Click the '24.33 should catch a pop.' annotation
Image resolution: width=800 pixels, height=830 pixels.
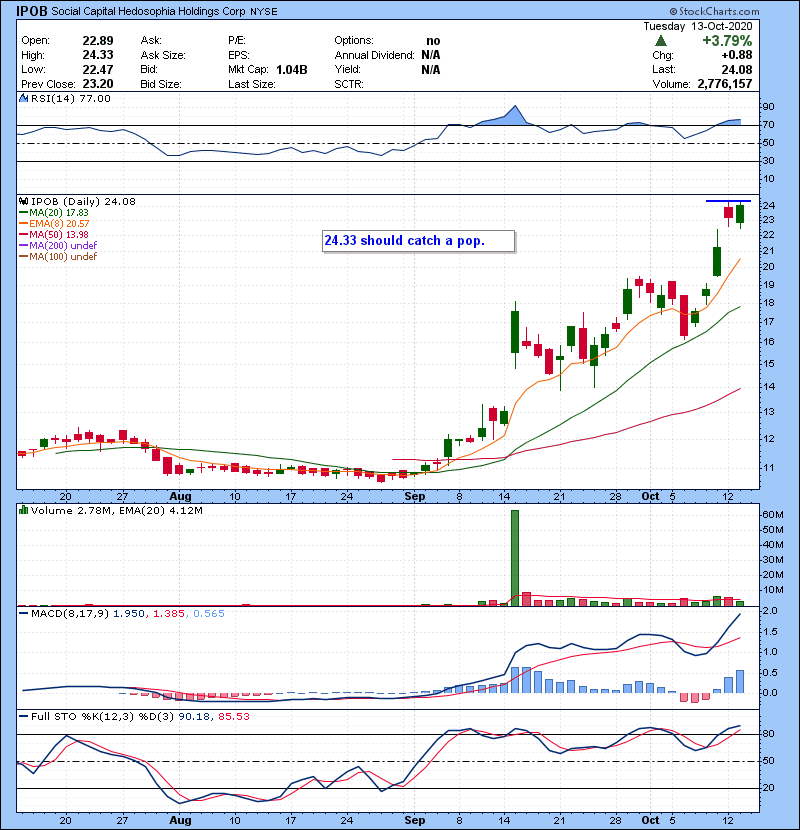pos(418,241)
